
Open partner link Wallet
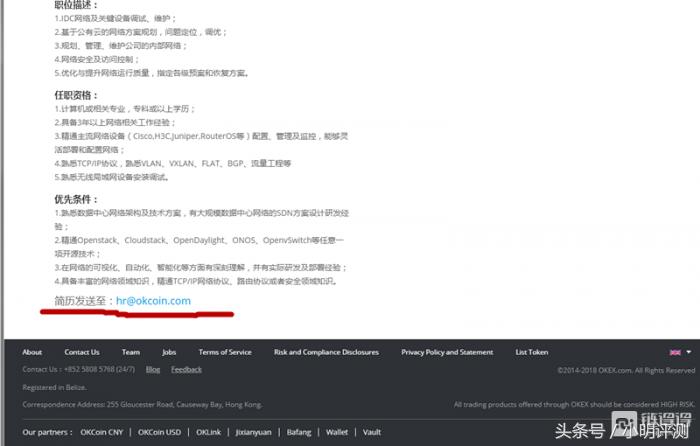[337, 432]
